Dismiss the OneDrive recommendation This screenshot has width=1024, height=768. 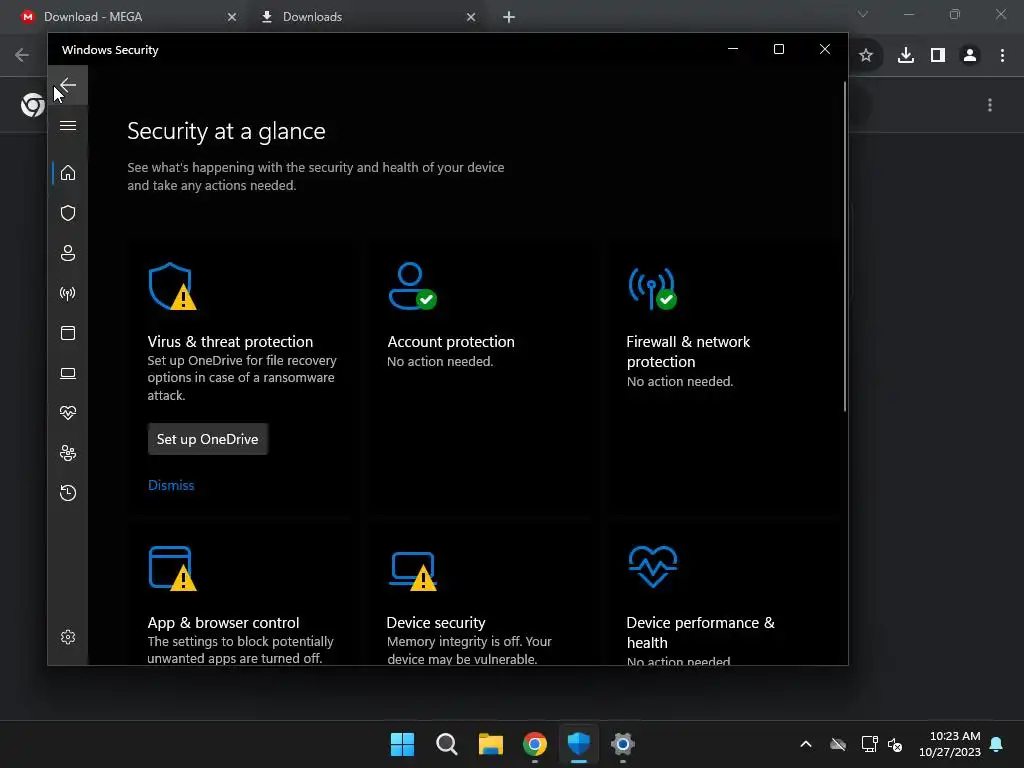(171, 485)
